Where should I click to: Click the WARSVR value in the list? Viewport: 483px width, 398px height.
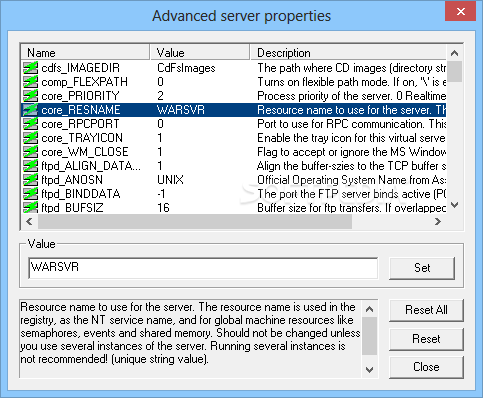[181, 110]
